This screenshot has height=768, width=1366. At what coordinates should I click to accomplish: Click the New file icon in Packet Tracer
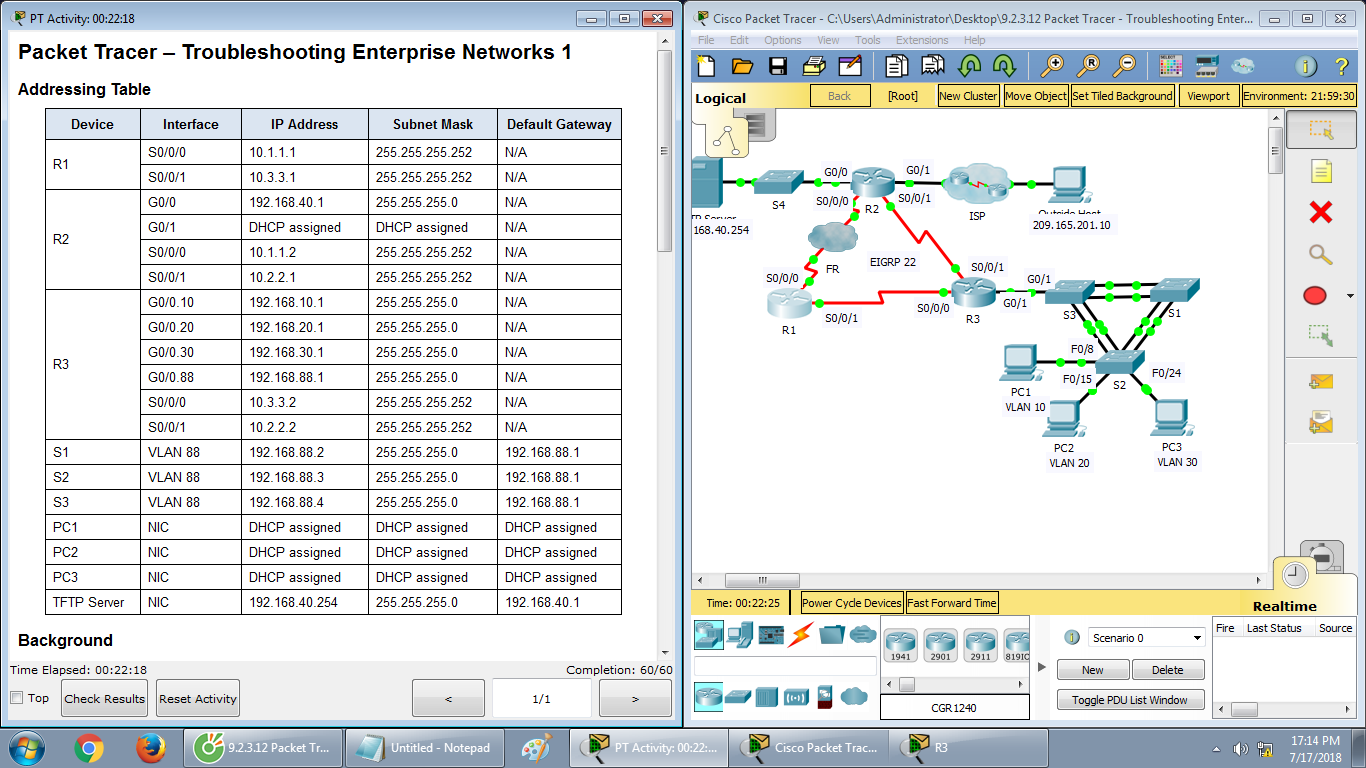(707, 66)
